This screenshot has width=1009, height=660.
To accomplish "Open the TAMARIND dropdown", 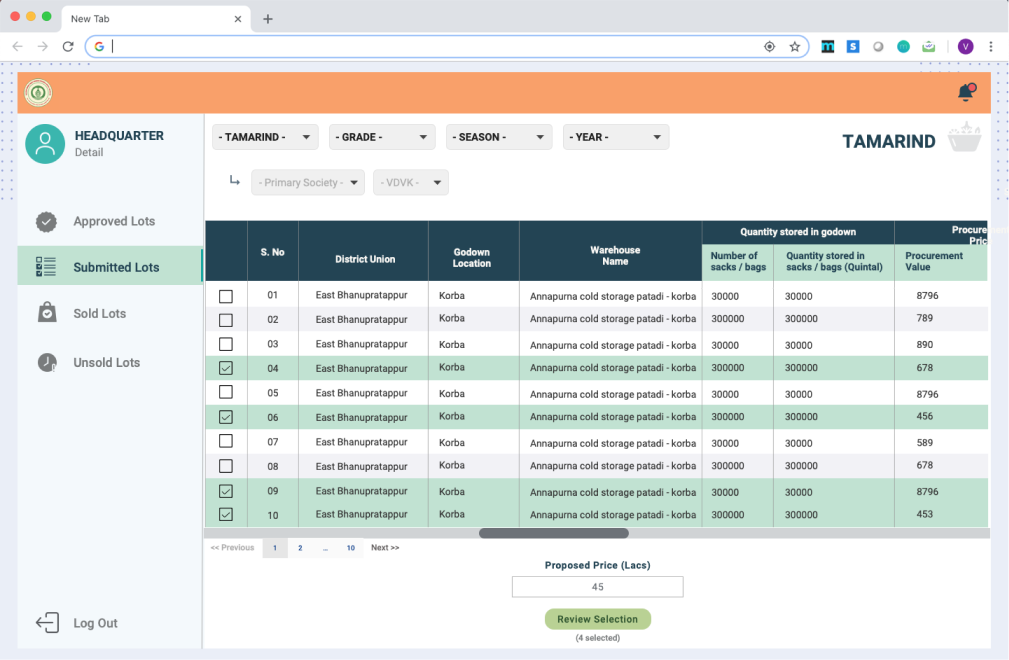I will pos(265,137).
